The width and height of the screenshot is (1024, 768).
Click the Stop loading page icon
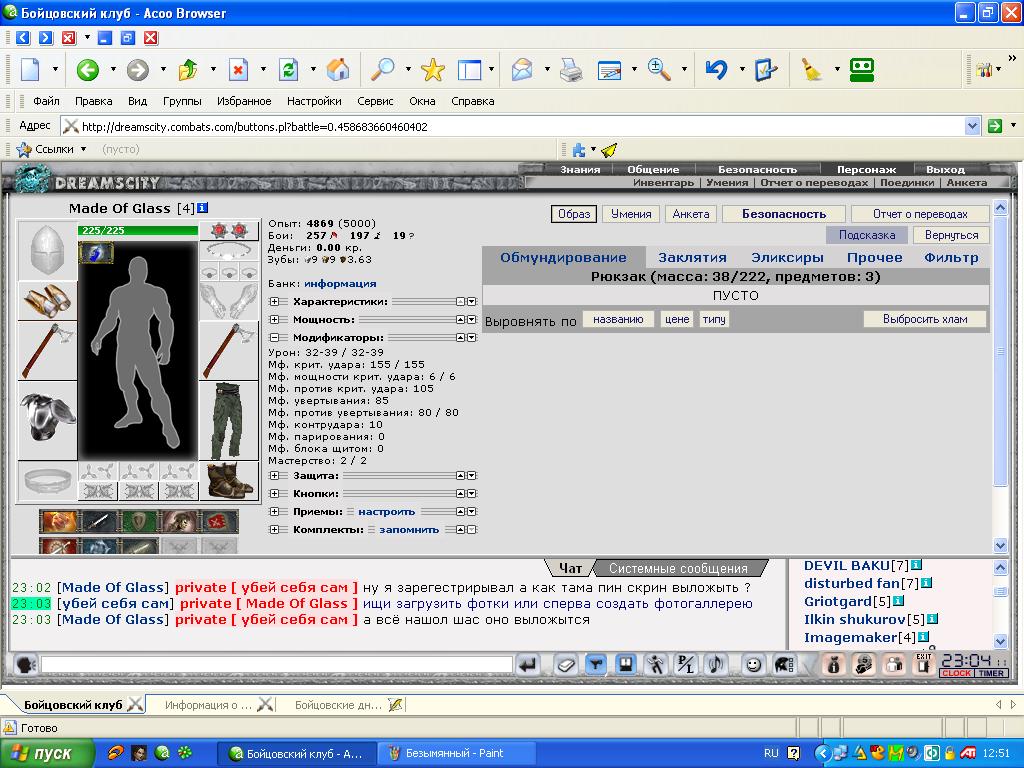238,69
